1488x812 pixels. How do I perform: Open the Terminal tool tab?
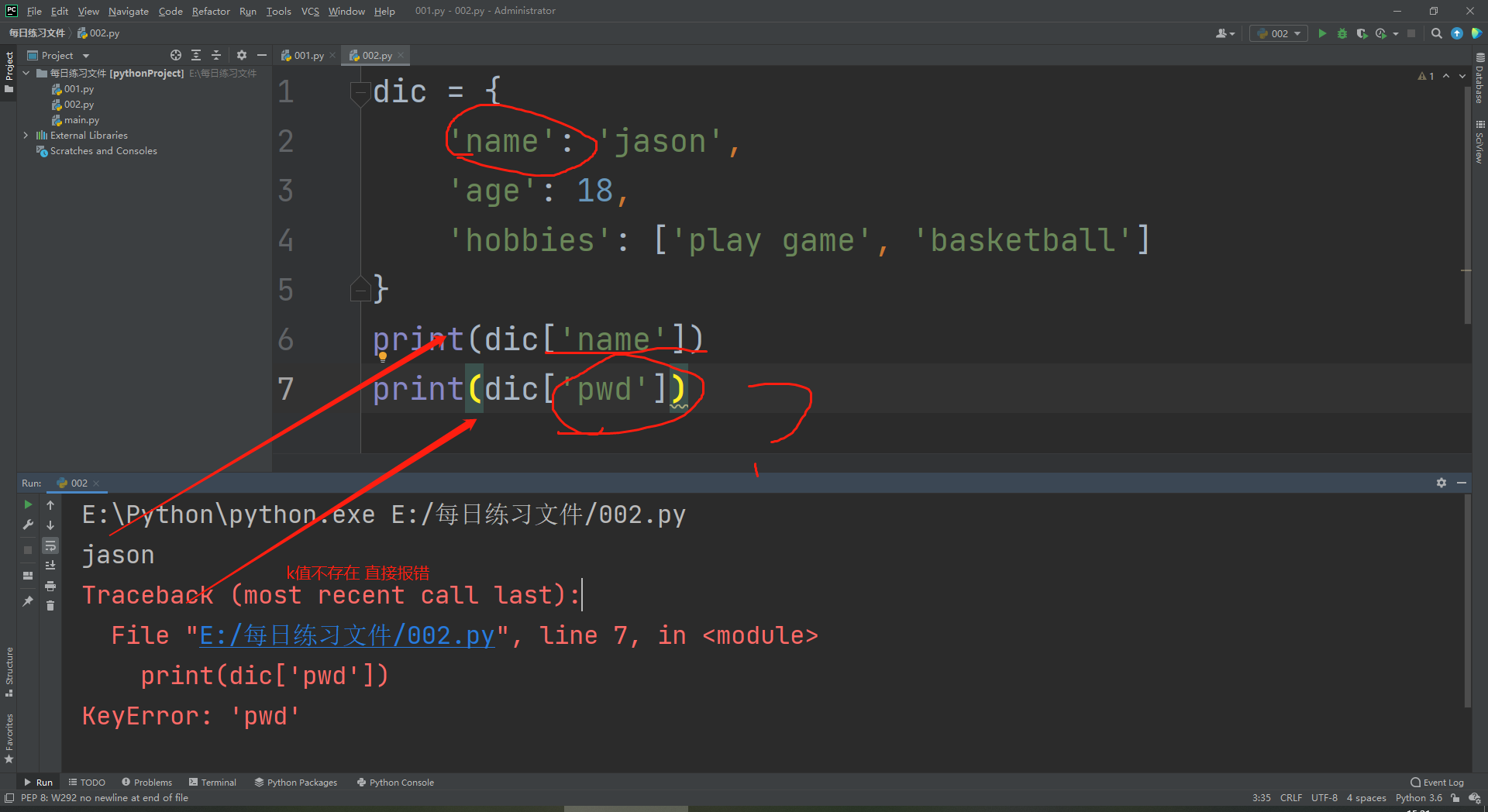(x=212, y=783)
